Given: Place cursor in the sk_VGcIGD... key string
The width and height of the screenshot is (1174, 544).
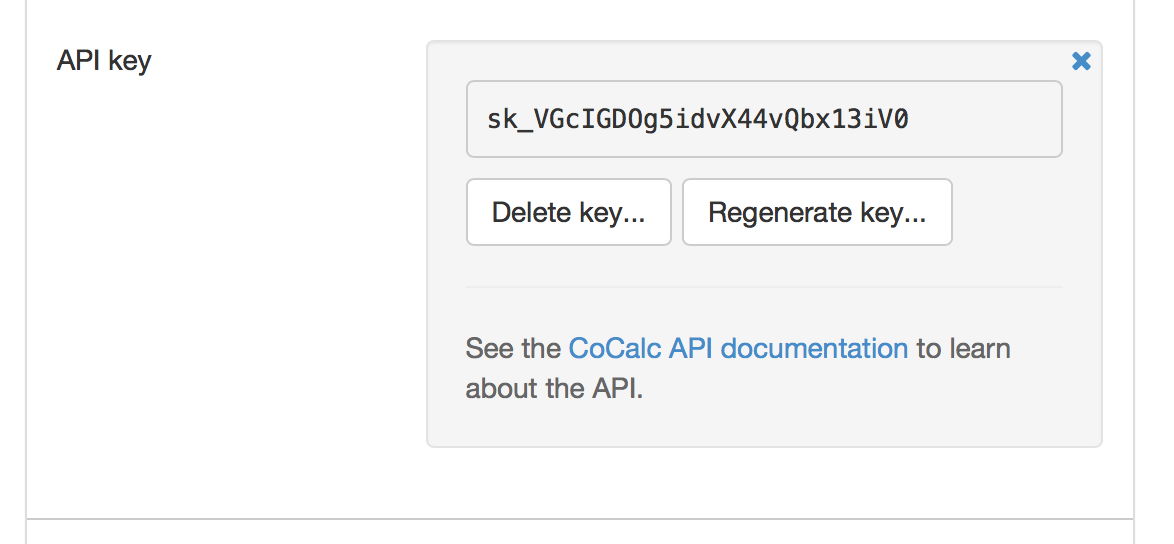Looking at the screenshot, I should [x=697, y=120].
